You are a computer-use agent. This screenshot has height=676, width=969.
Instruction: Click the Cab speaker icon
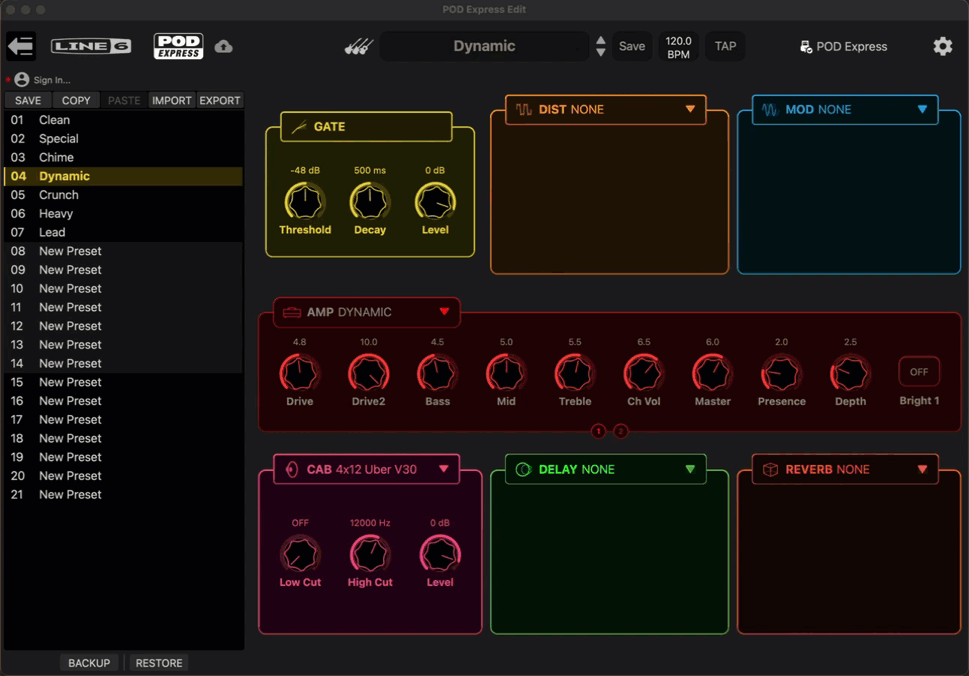pos(292,470)
